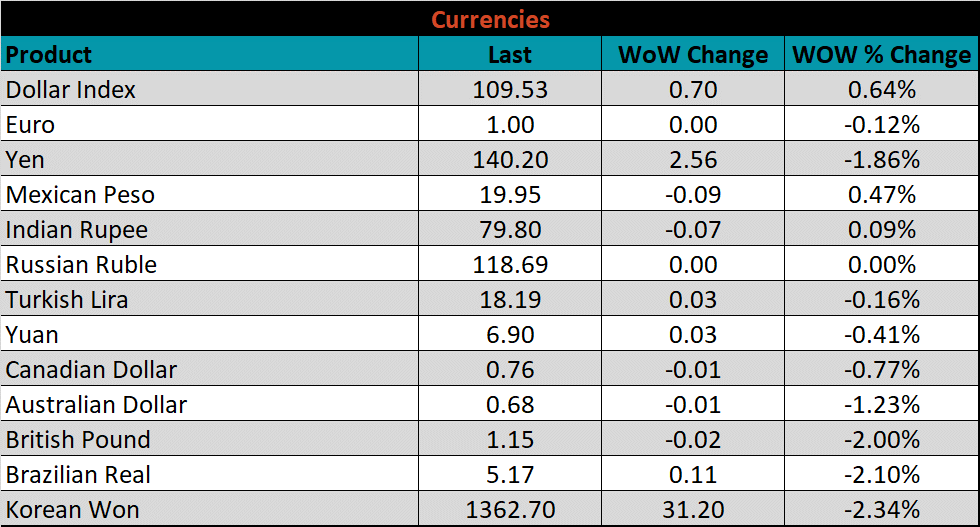Select the Turkish Lira product cell
The image size is (980, 527).
pyautogui.click(x=67, y=300)
